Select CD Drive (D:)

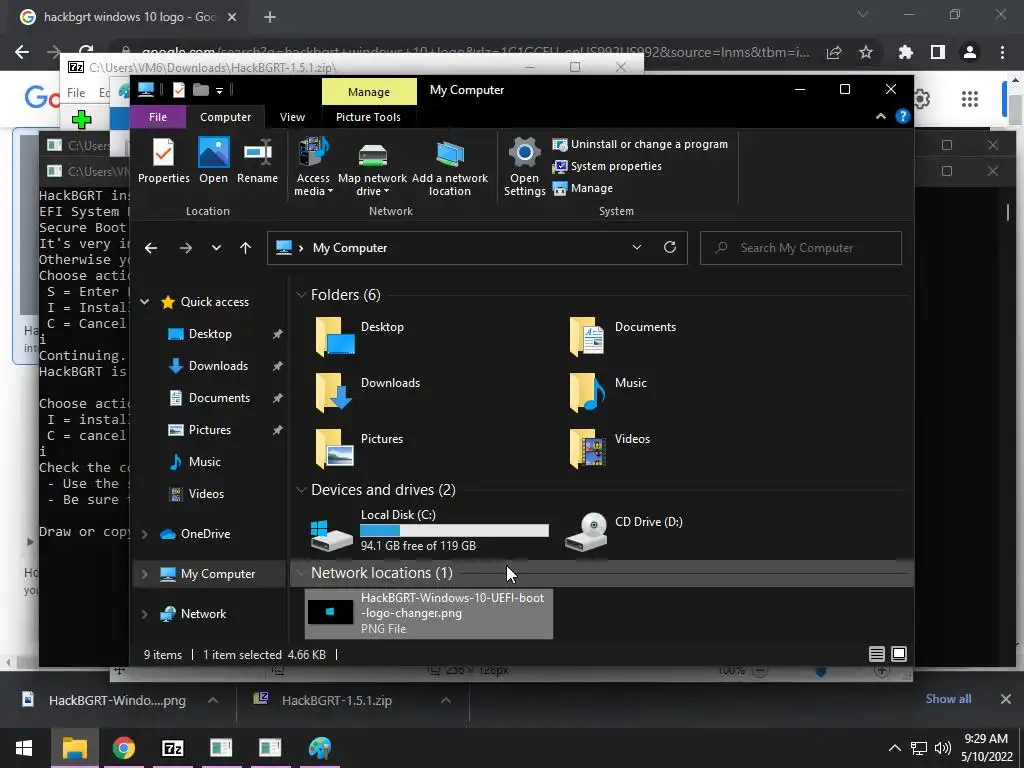coord(626,530)
